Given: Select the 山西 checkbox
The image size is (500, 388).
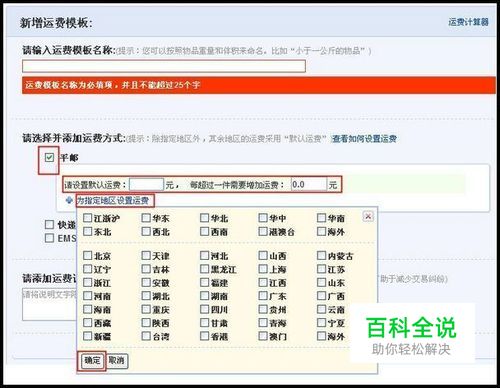Looking at the screenshot, I should (263, 256).
